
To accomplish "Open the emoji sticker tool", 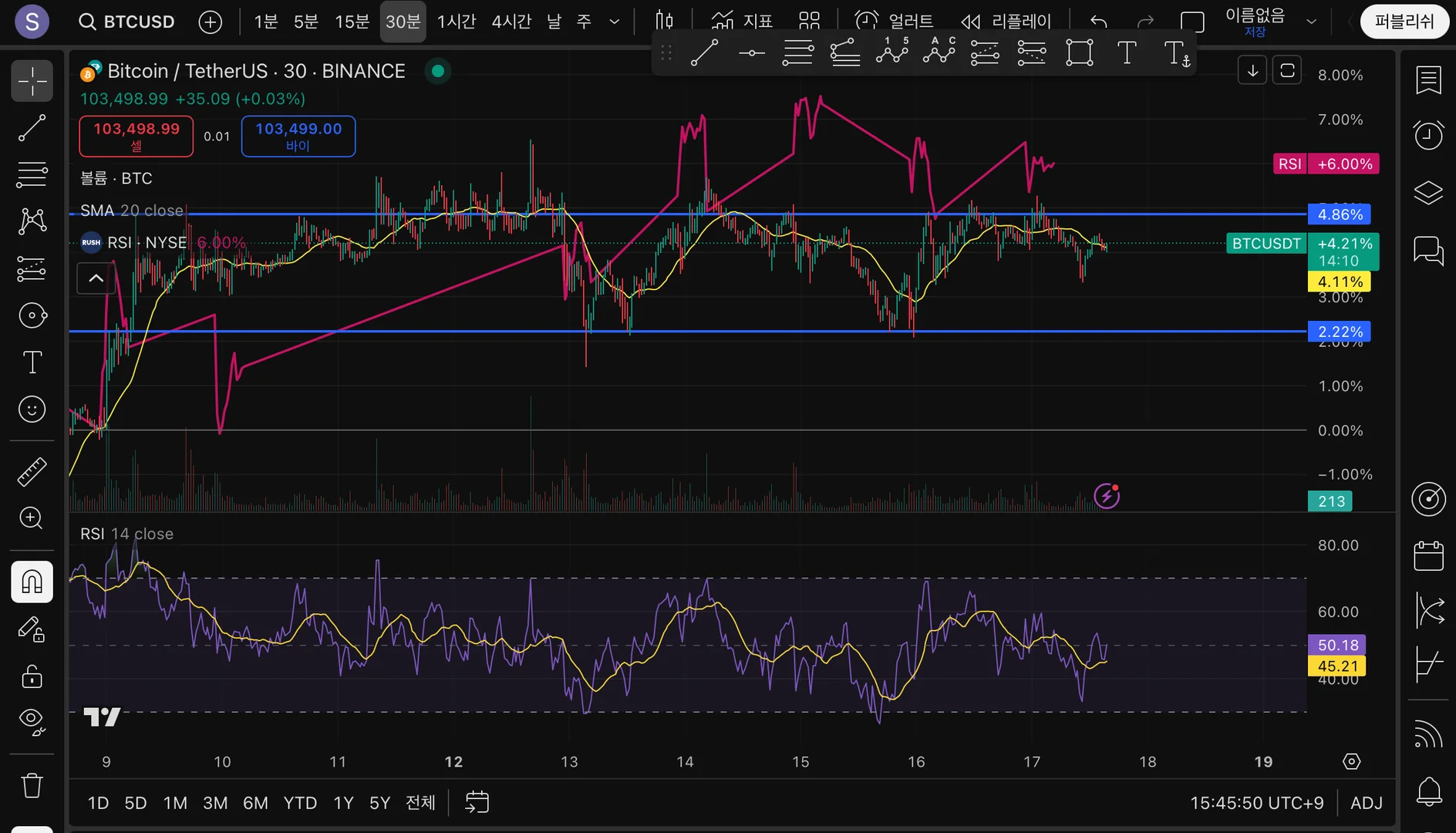I will tap(32, 410).
